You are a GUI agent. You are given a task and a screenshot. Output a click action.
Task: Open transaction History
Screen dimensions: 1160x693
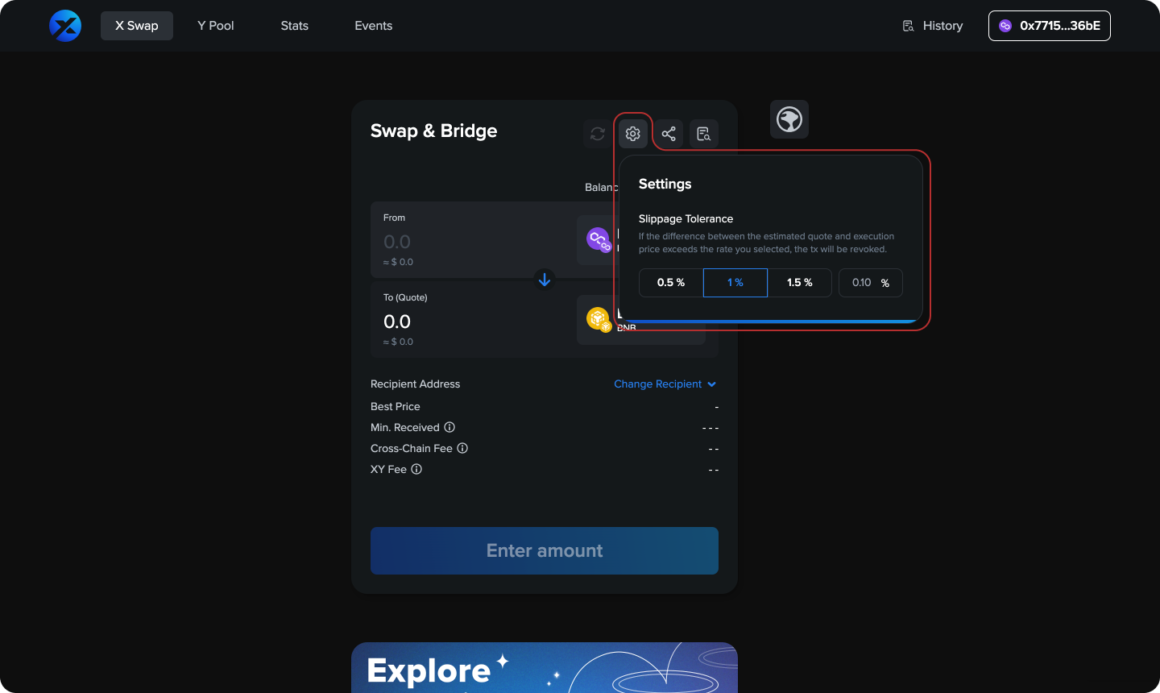[x=932, y=25]
